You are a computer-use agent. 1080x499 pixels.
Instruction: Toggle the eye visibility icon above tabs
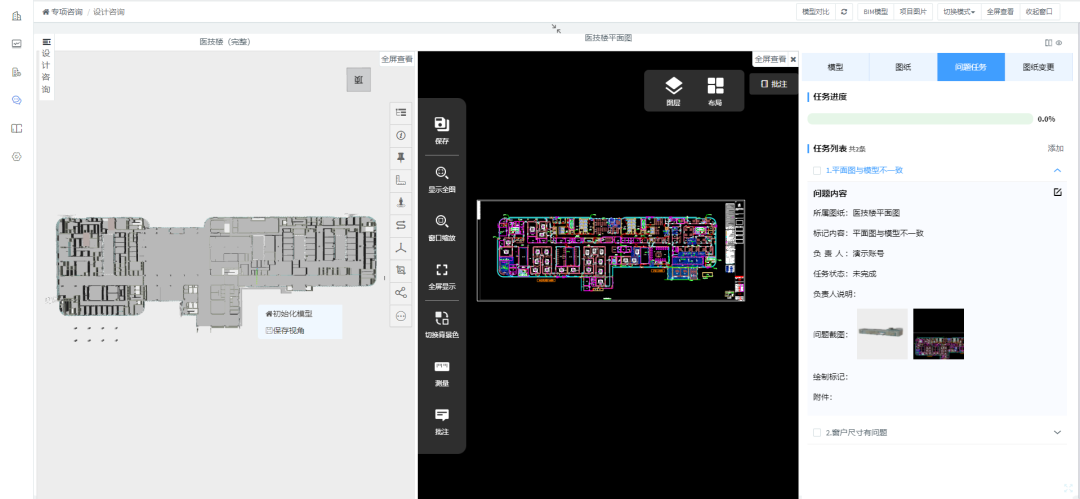1059,43
